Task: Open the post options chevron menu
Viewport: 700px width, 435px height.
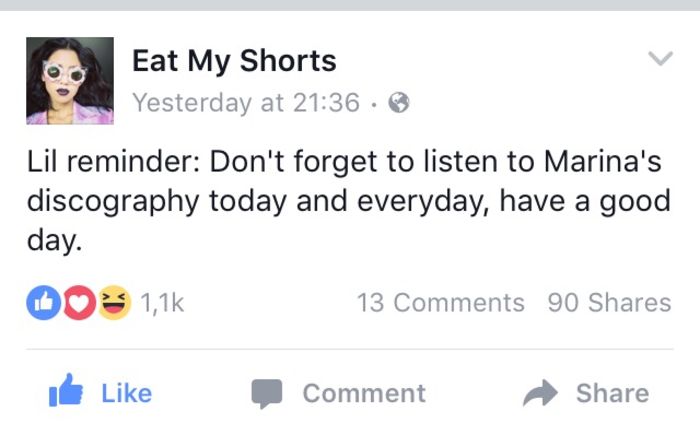Action: coord(660,59)
